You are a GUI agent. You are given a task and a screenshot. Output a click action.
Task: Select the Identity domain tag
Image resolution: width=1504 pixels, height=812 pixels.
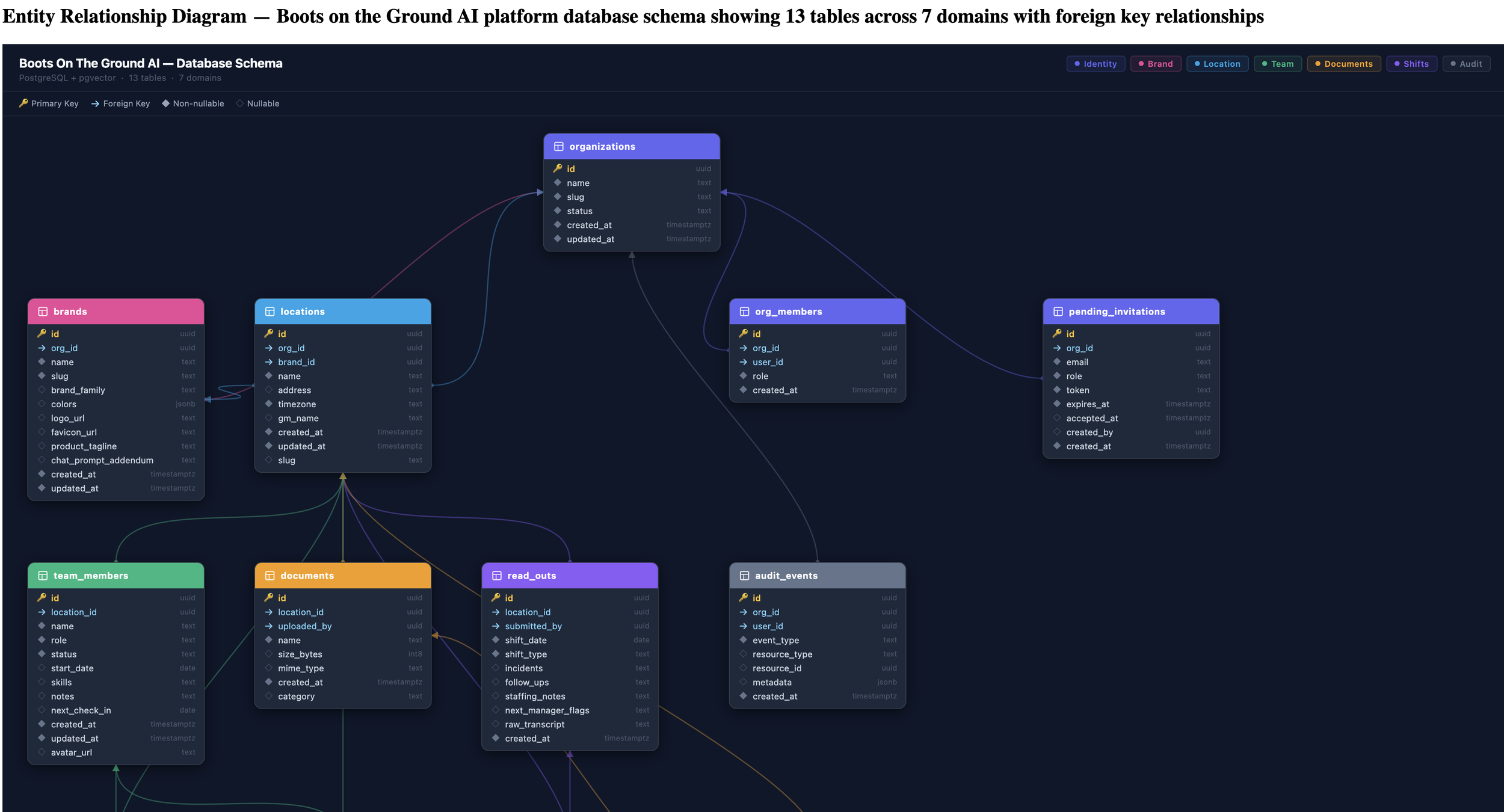tap(1096, 64)
